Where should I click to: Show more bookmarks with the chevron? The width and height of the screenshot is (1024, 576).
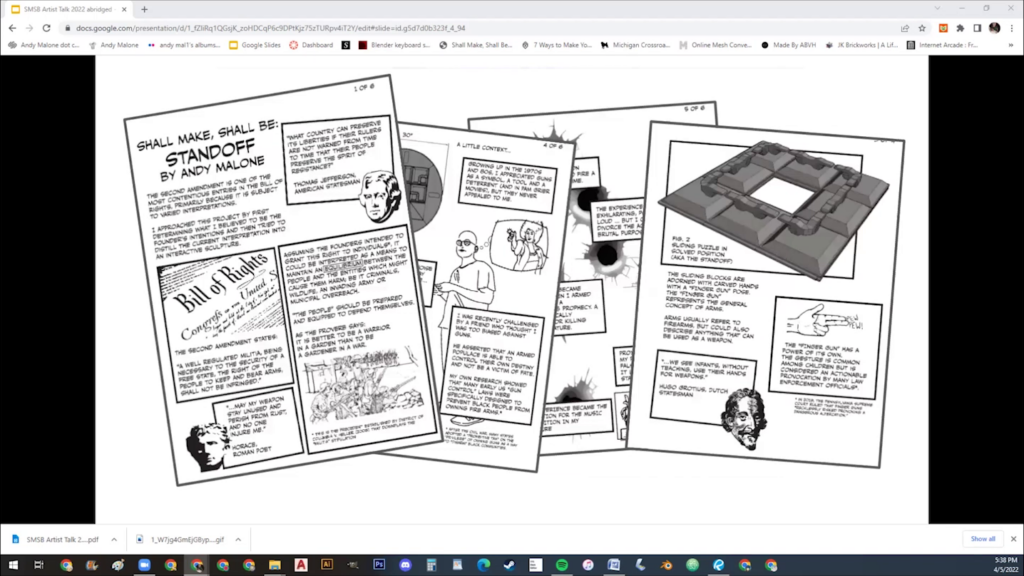pyautogui.click(x=1011, y=45)
